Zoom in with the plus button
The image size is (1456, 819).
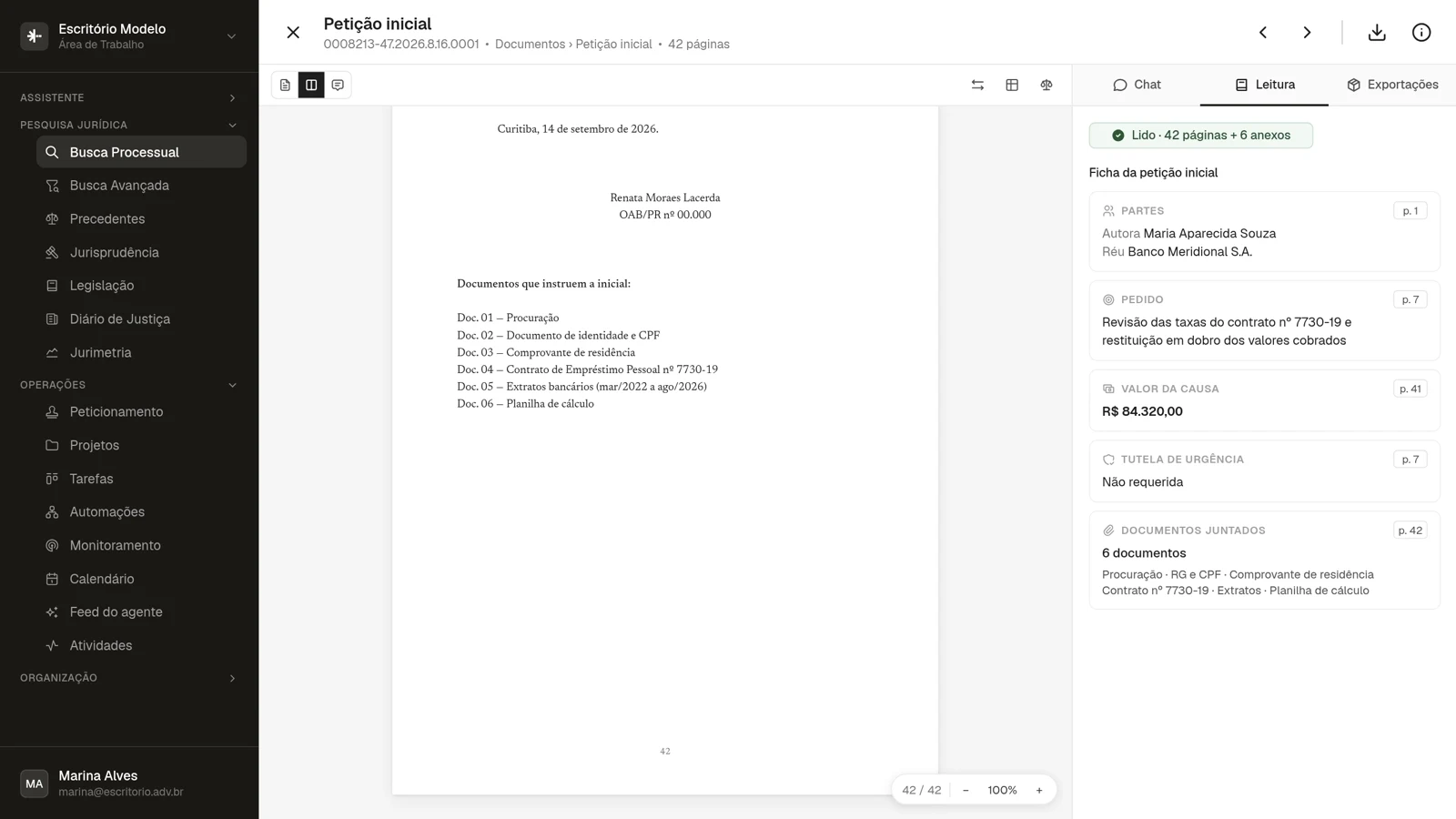point(1039,790)
